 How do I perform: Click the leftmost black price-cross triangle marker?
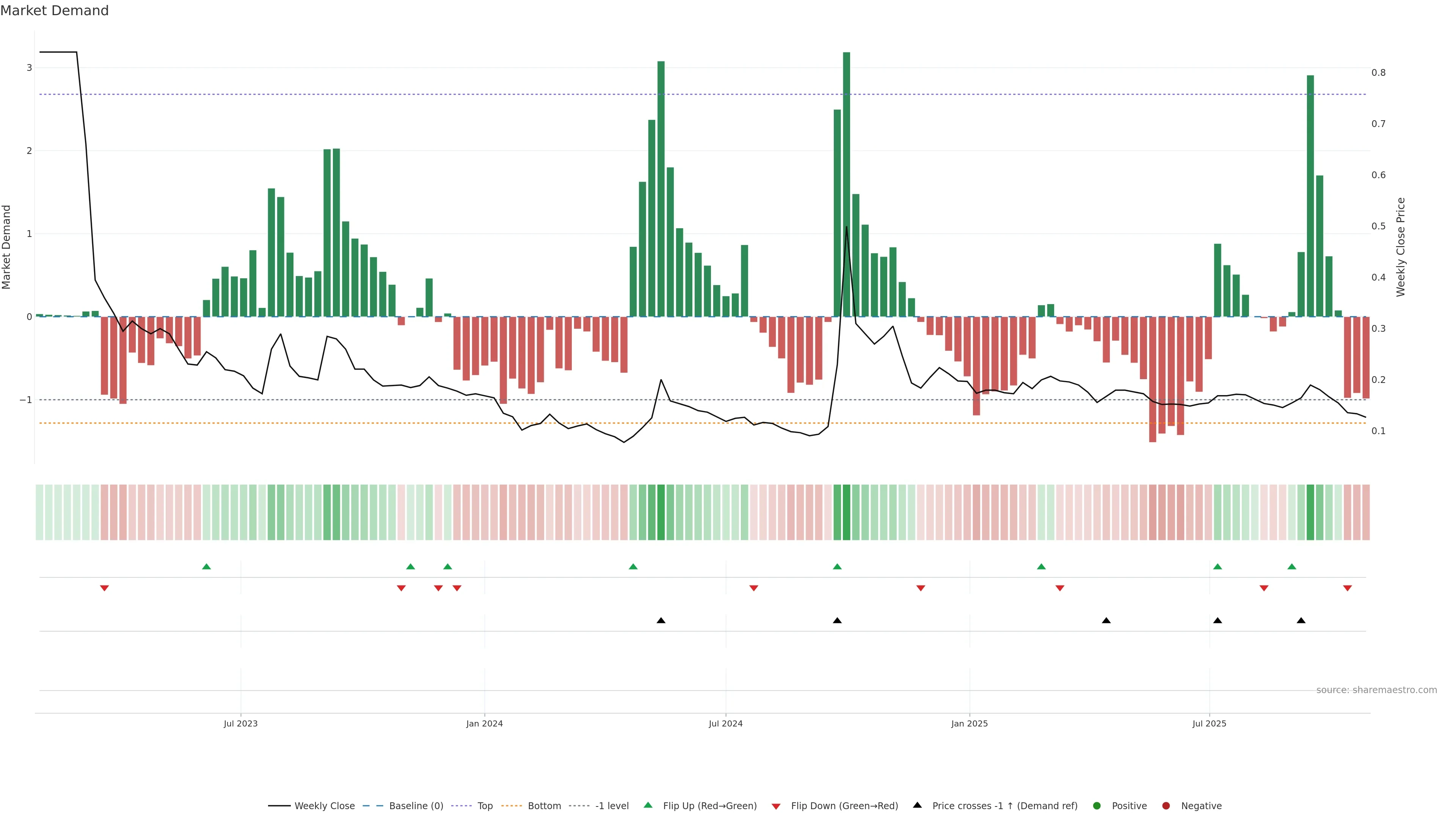pyautogui.click(x=661, y=621)
